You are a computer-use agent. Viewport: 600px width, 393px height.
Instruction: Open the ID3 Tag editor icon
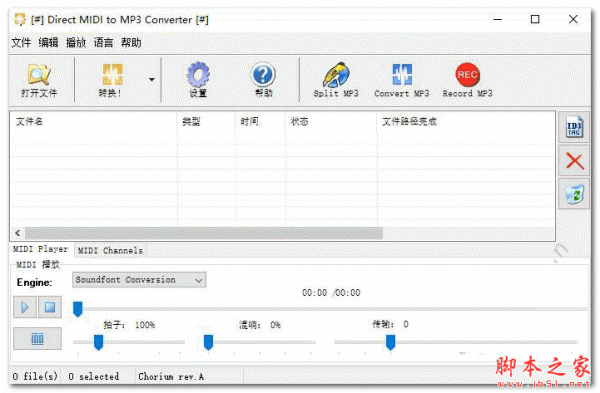click(574, 127)
